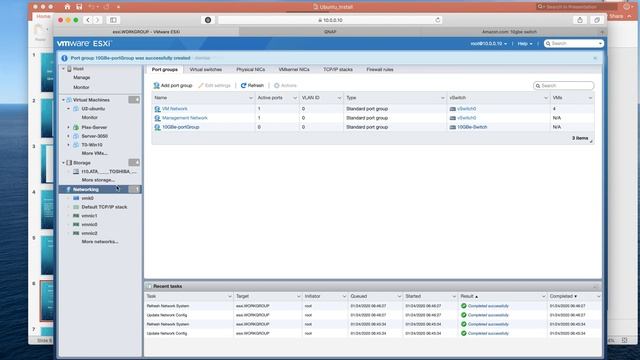Select the Server-3050 virtual machine

click(x=94, y=136)
